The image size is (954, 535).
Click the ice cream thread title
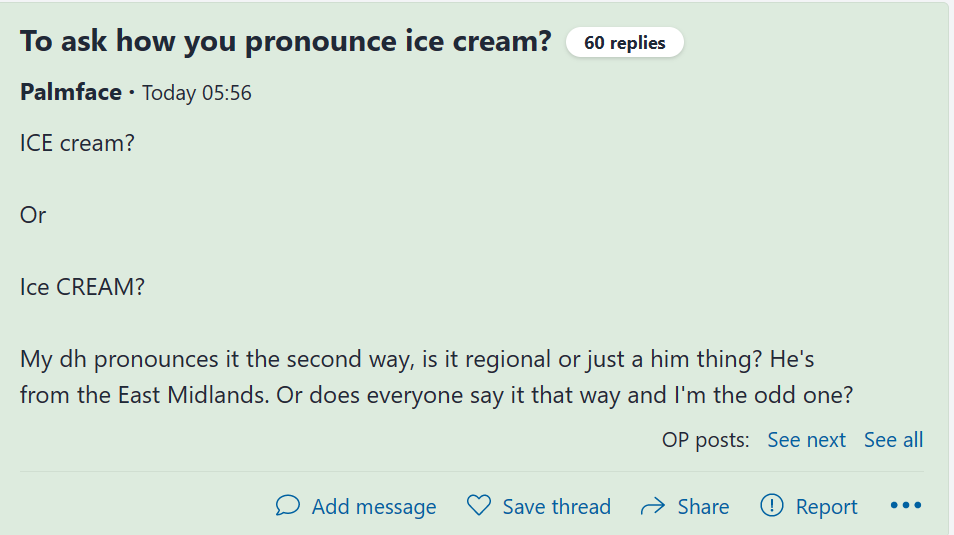pyautogui.click(x=286, y=42)
